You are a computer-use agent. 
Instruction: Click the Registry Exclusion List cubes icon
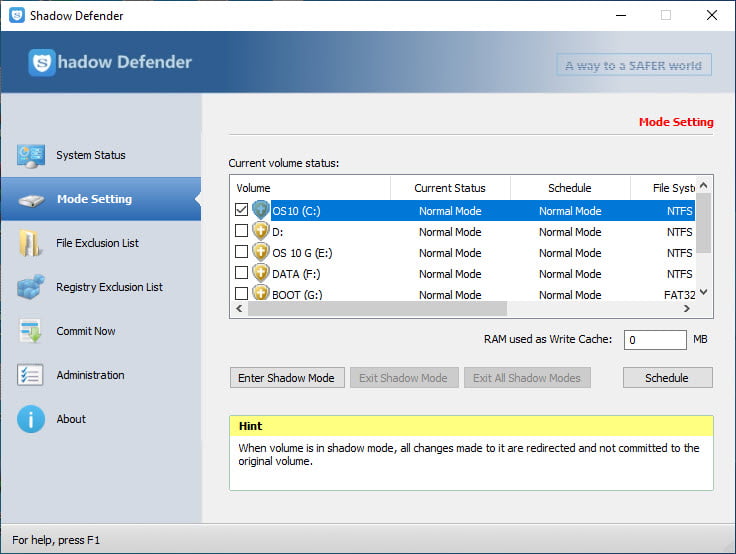pyautogui.click(x=31, y=287)
